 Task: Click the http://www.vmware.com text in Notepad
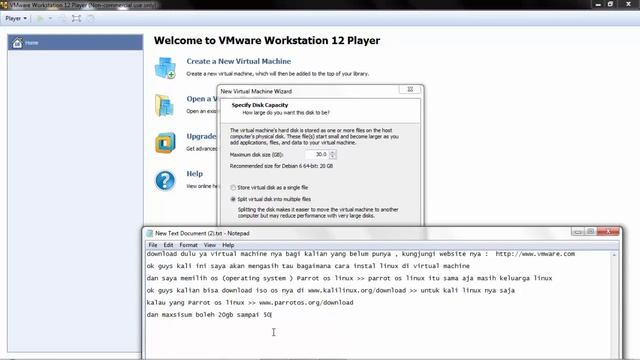tap(535, 254)
